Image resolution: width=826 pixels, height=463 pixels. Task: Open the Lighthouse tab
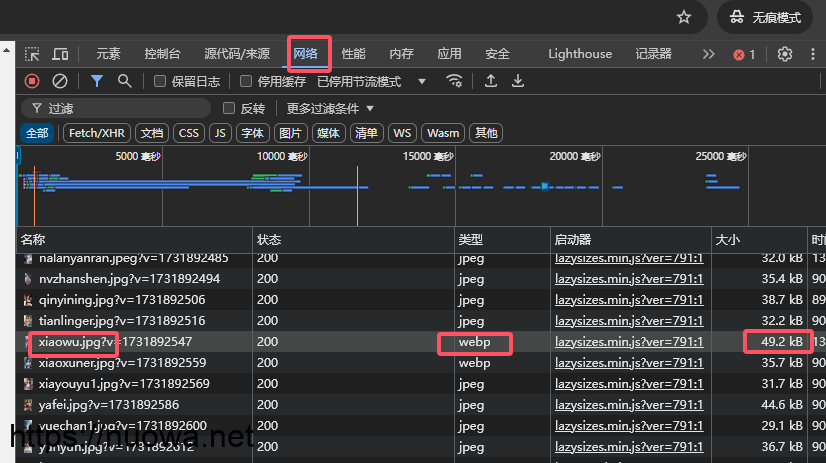(580, 54)
